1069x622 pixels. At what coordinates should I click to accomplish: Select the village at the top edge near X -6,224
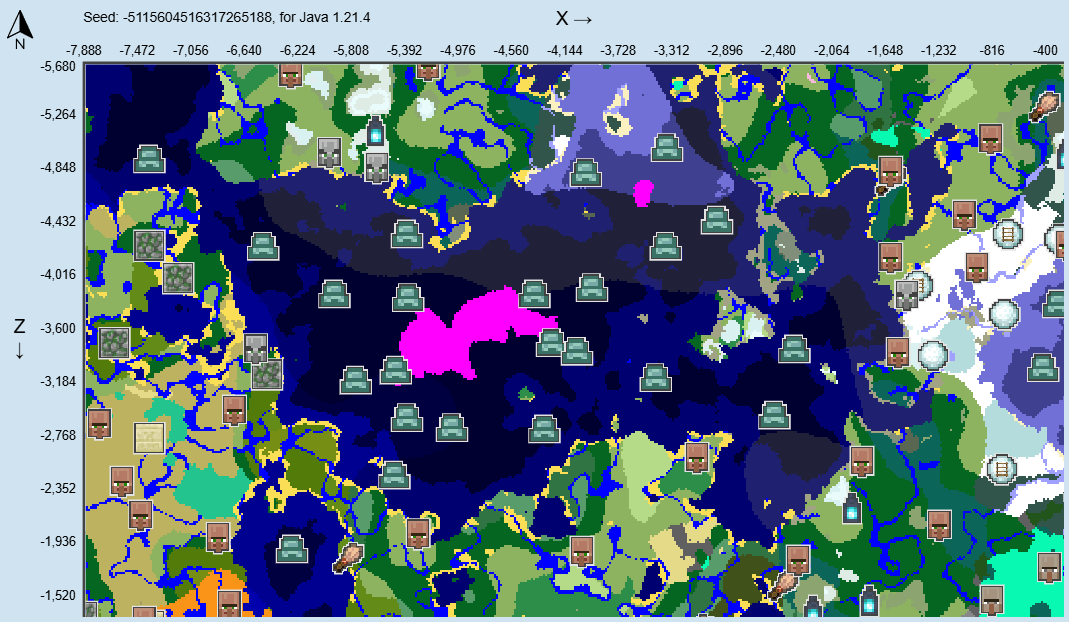click(x=291, y=74)
